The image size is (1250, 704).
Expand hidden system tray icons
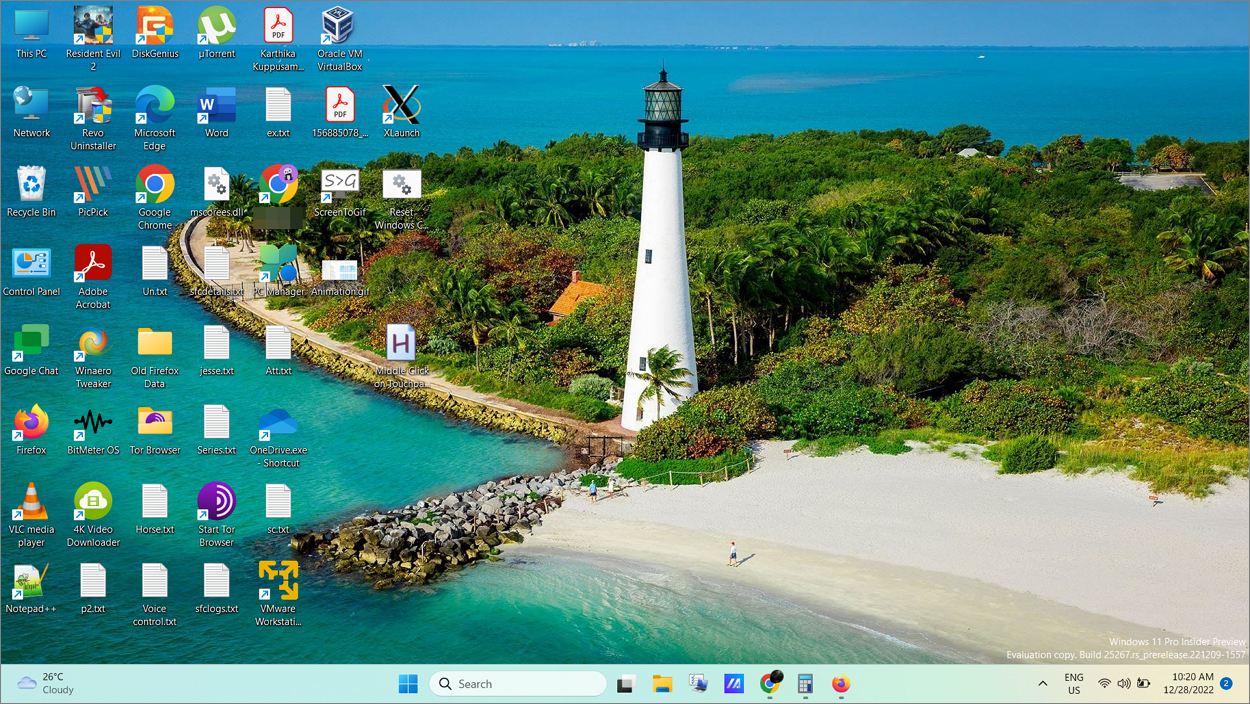1043,684
